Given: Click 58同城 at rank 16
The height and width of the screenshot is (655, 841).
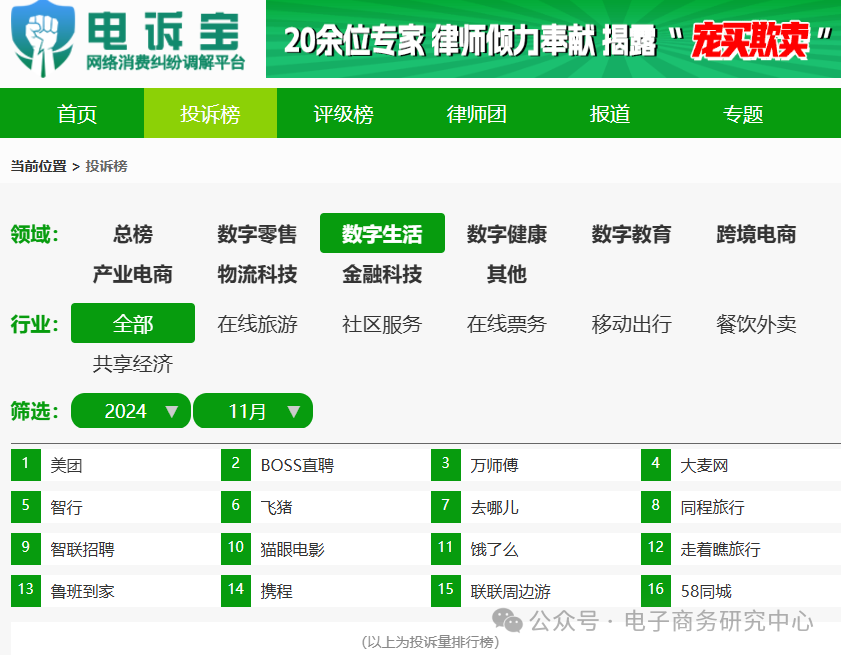Looking at the screenshot, I should pyautogui.click(x=703, y=590).
